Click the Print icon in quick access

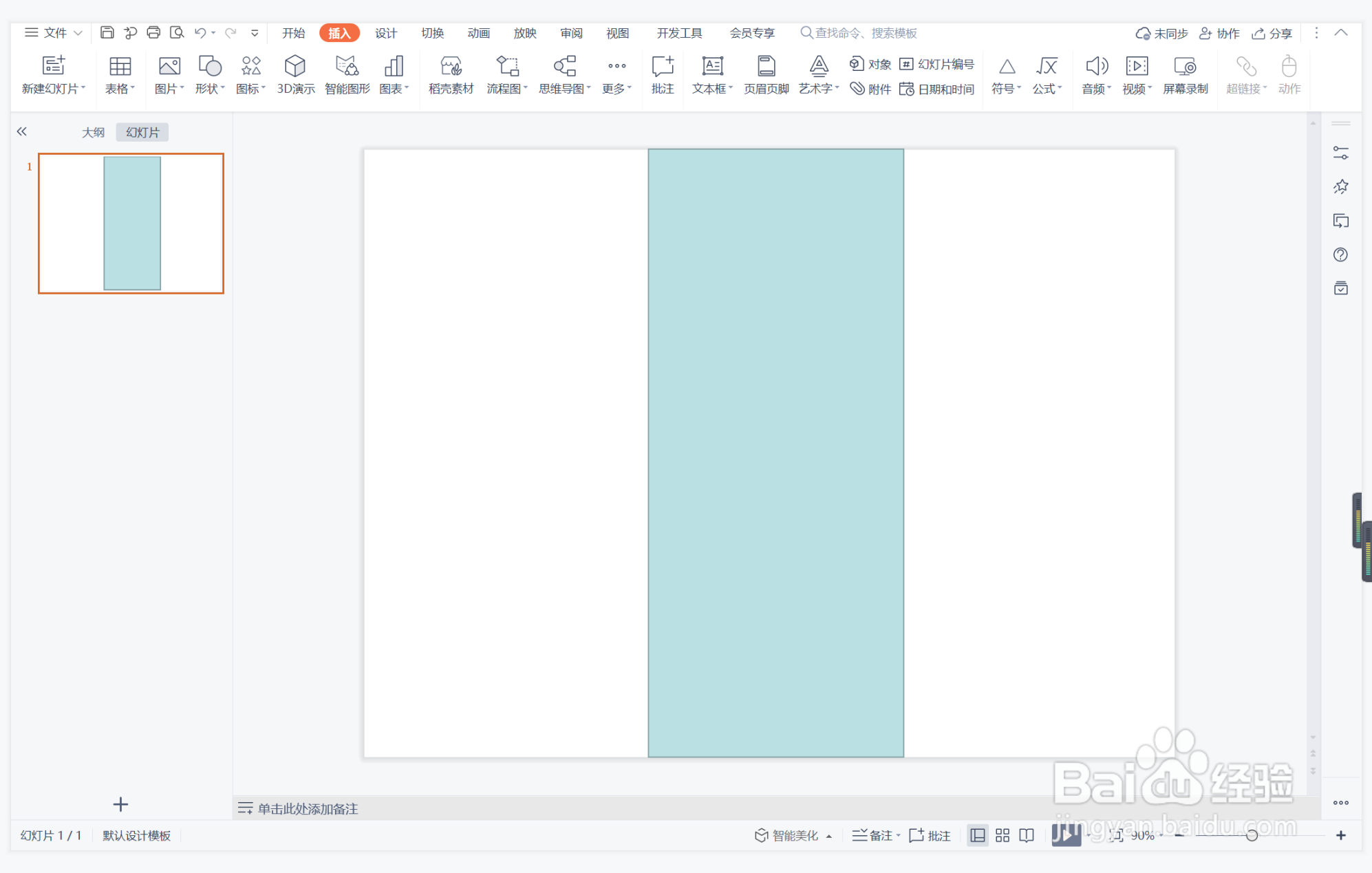(x=153, y=32)
